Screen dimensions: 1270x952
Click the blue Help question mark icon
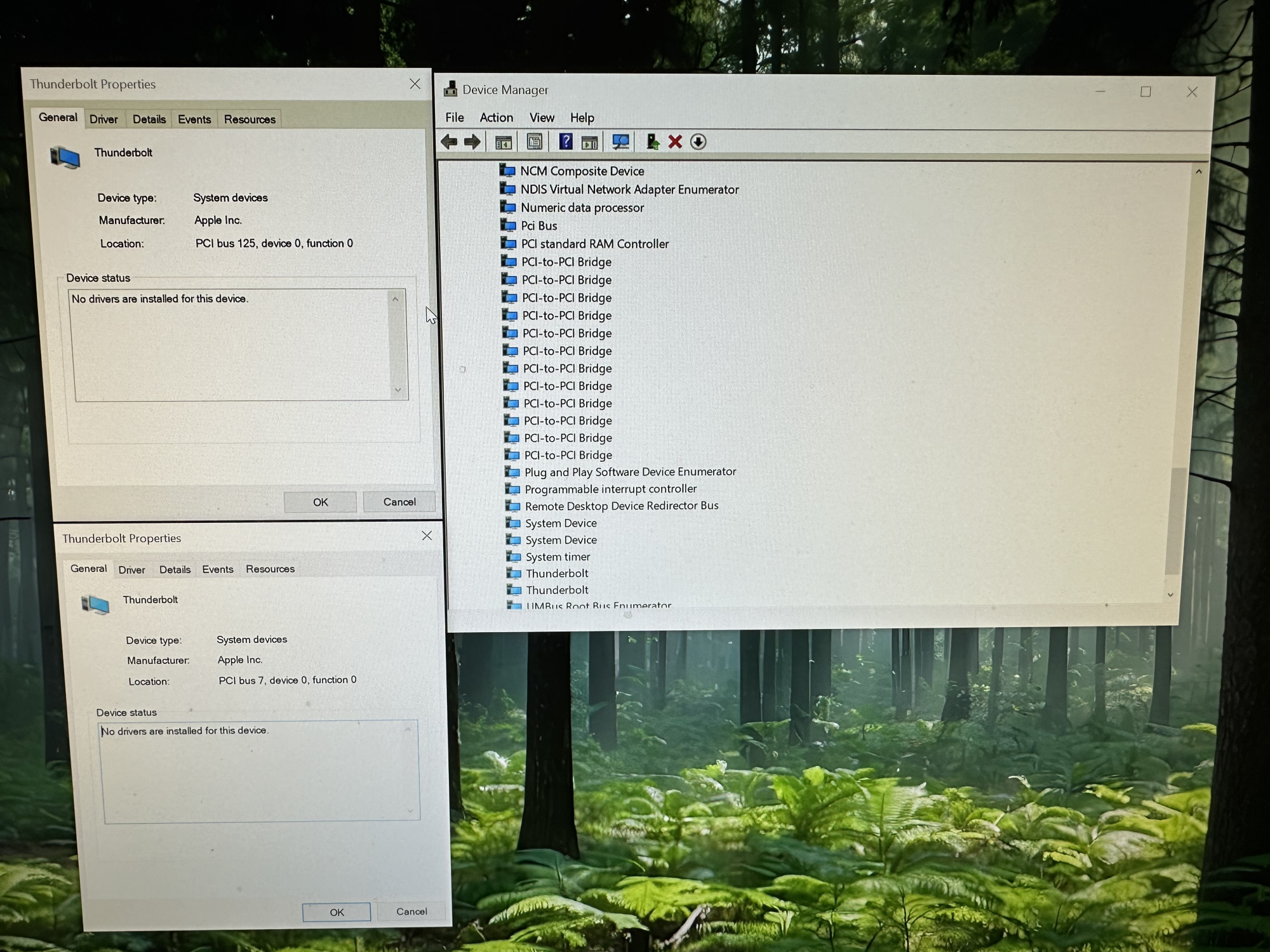(565, 142)
